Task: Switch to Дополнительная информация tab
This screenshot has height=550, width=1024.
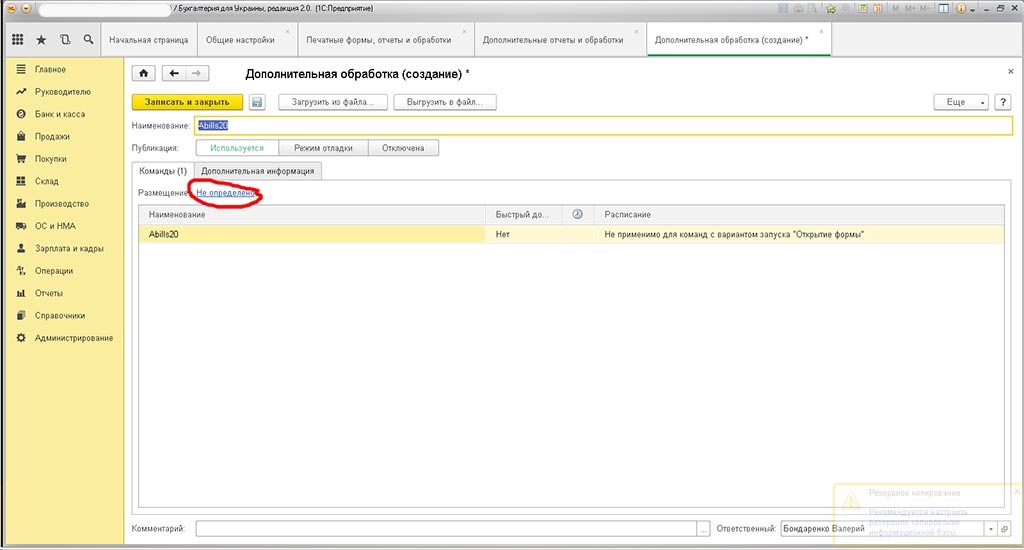Action: click(257, 171)
